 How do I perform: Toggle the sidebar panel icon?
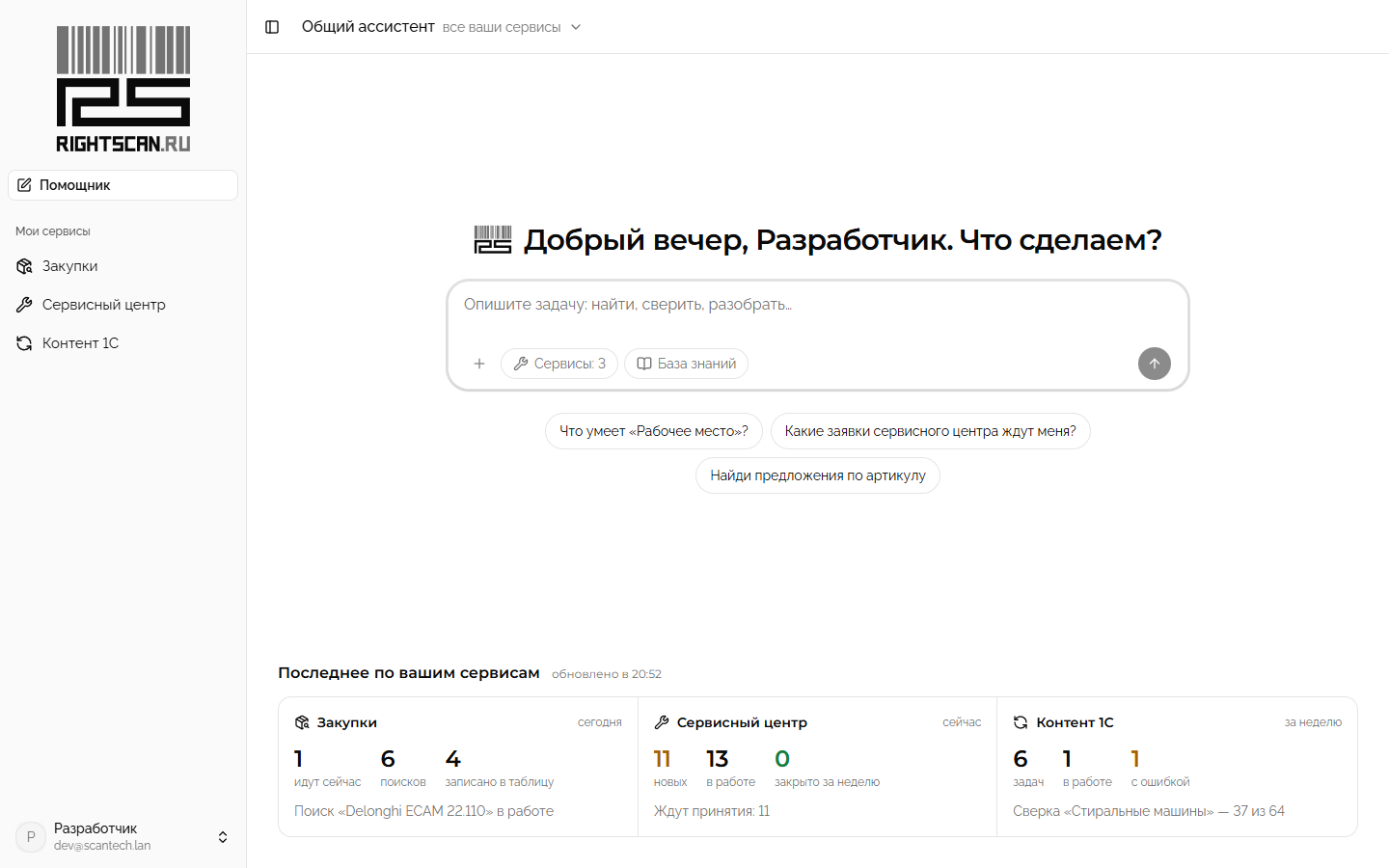pyautogui.click(x=272, y=27)
